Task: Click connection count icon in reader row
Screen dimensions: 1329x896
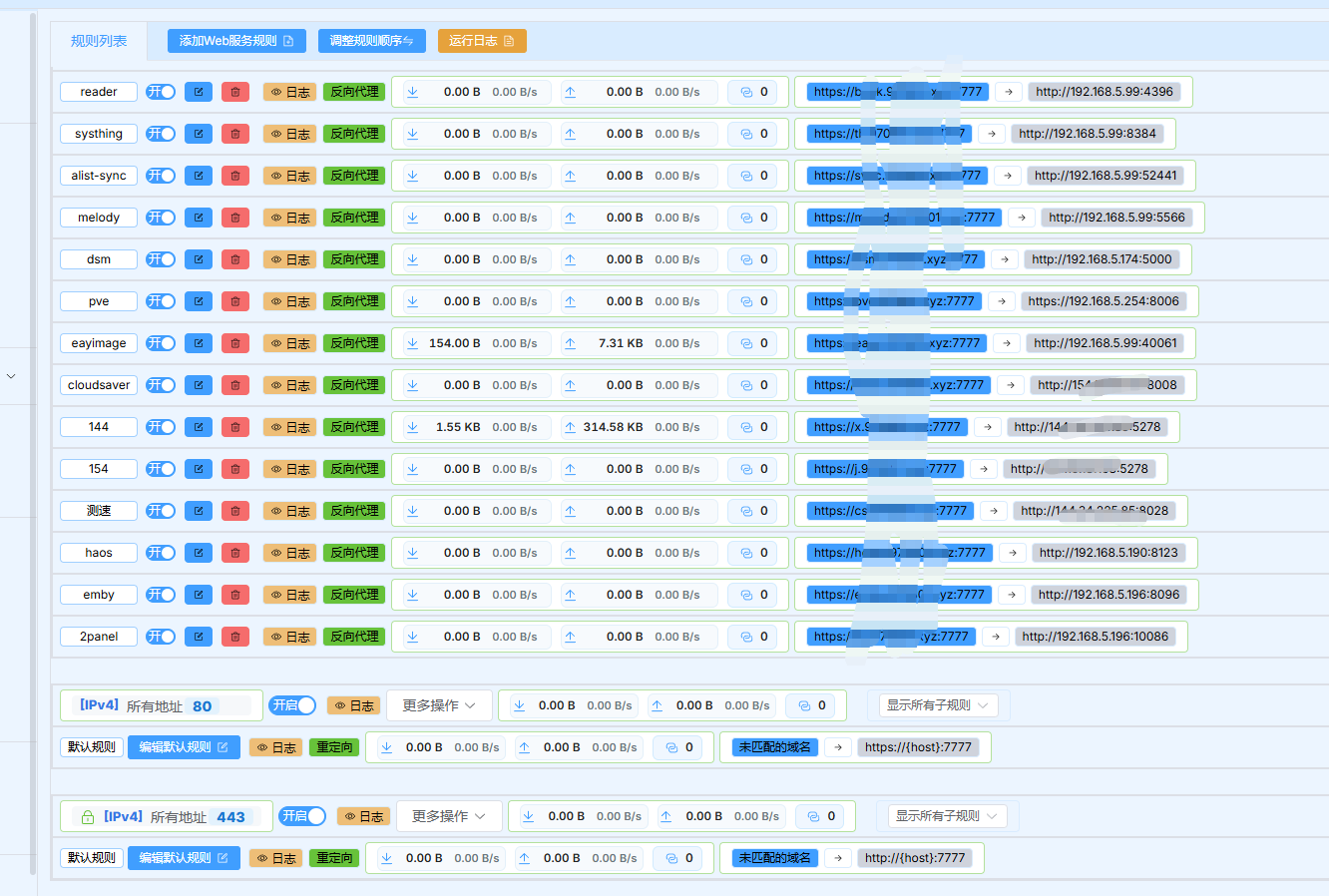Action: (x=746, y=92)
